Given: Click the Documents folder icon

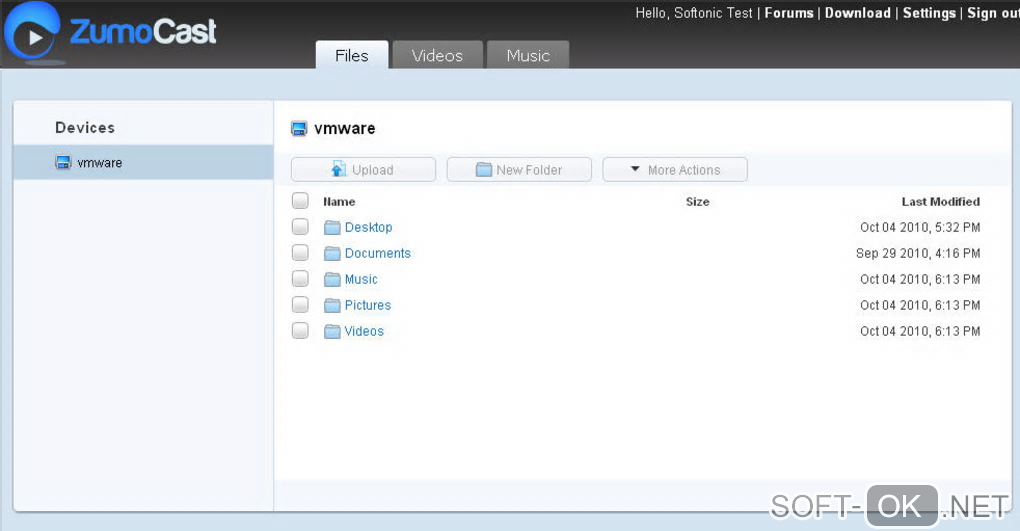Looking at the screenshot, I should [x=332, y=253].
